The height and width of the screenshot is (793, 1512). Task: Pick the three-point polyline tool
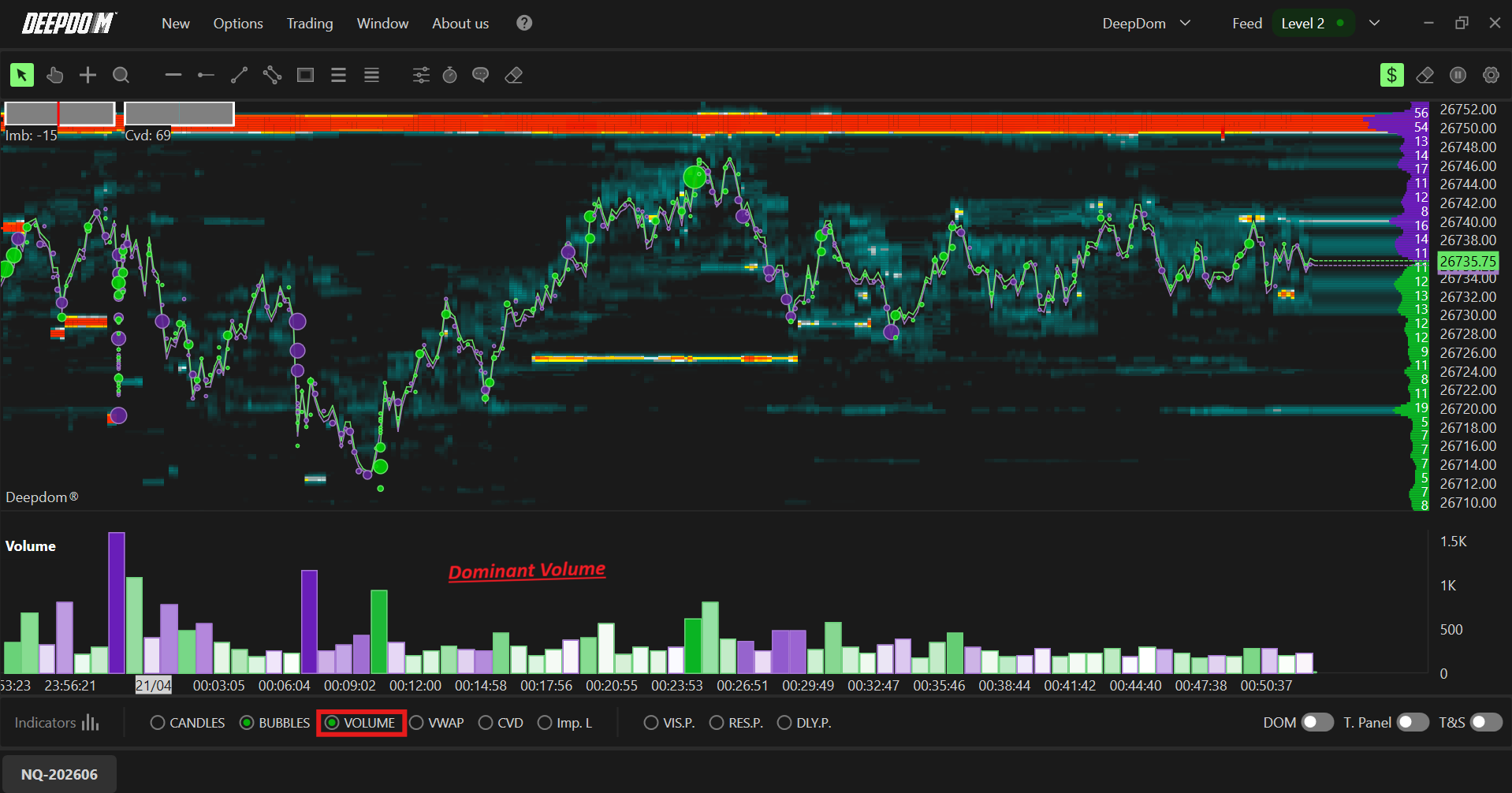pos(272,75)
